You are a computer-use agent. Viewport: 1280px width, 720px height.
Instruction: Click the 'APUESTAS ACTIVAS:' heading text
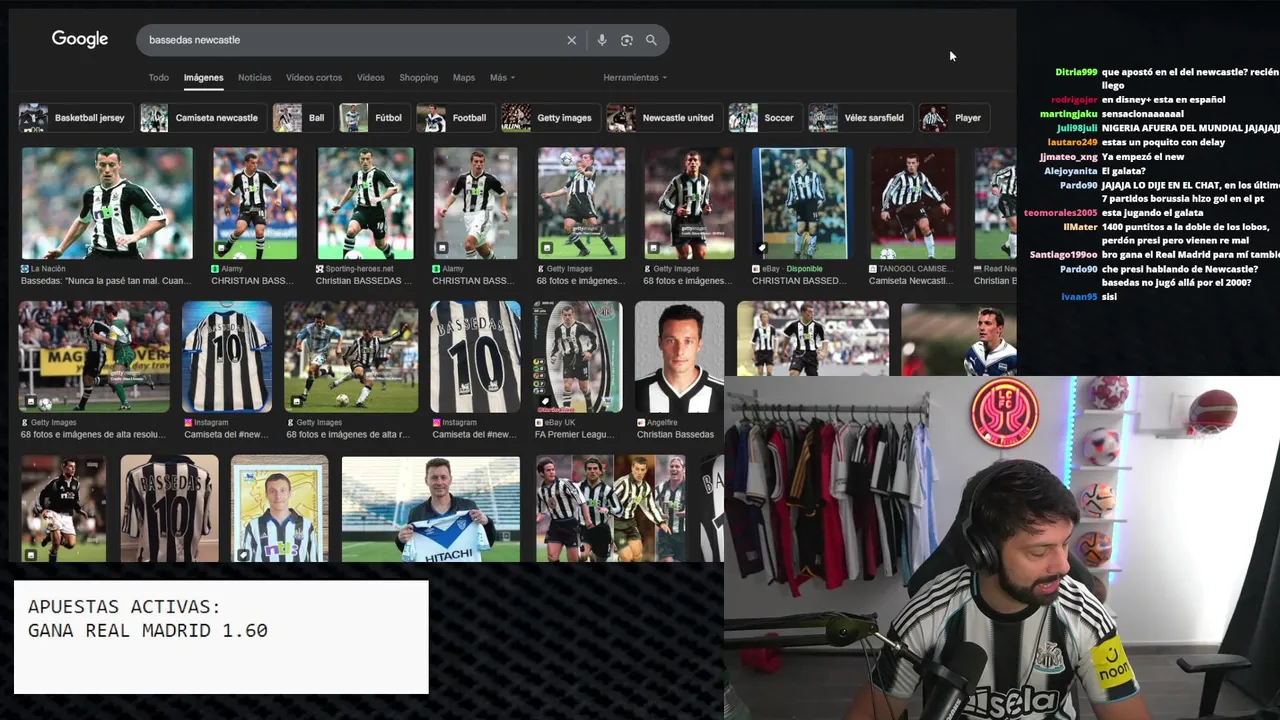pos(124,607)
